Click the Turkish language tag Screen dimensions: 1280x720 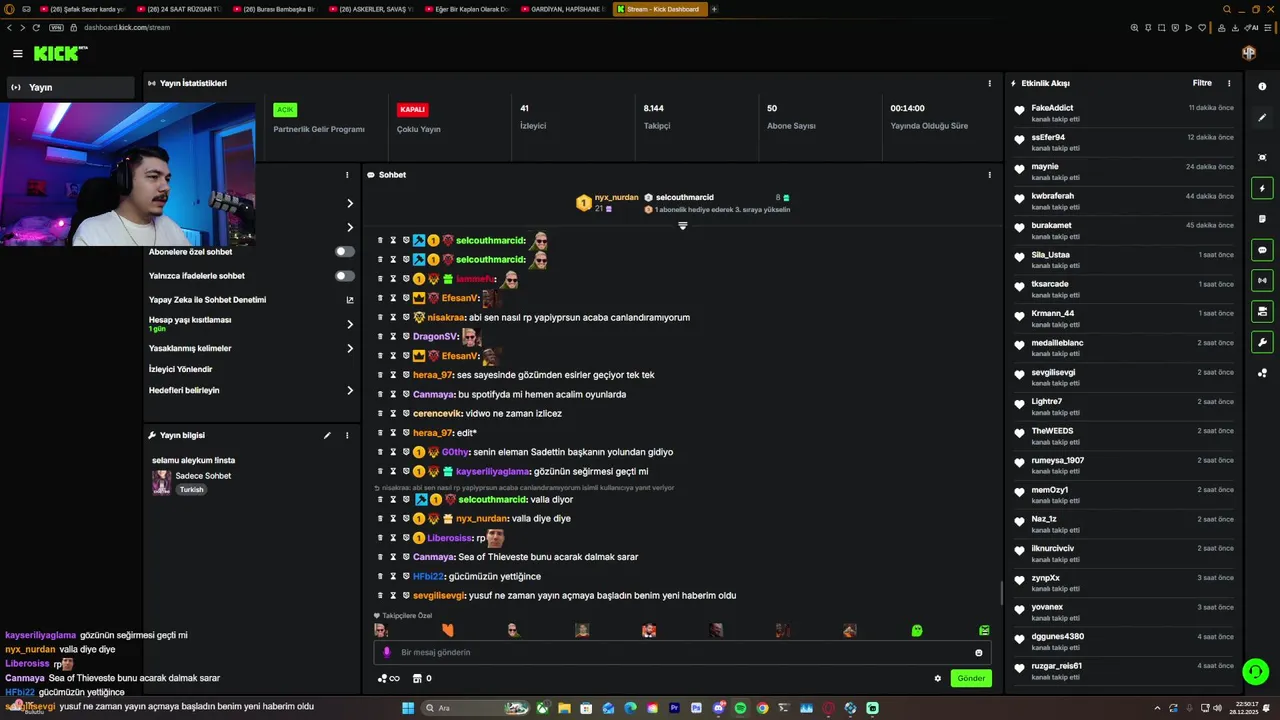tap(191, 490)
